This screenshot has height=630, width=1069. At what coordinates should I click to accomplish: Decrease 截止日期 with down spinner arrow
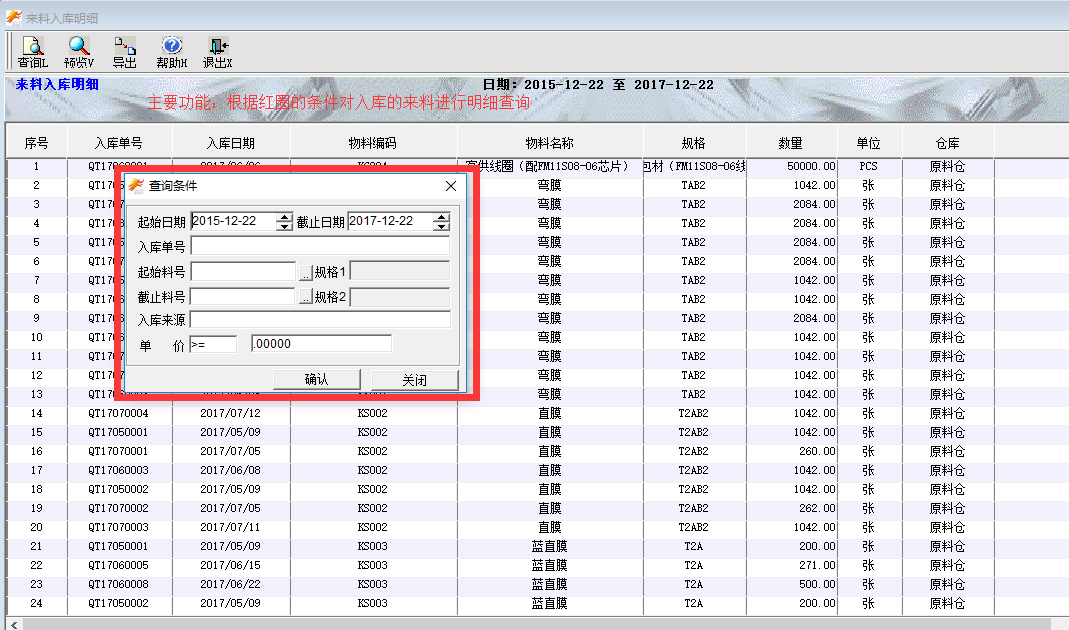coord(442,226)
